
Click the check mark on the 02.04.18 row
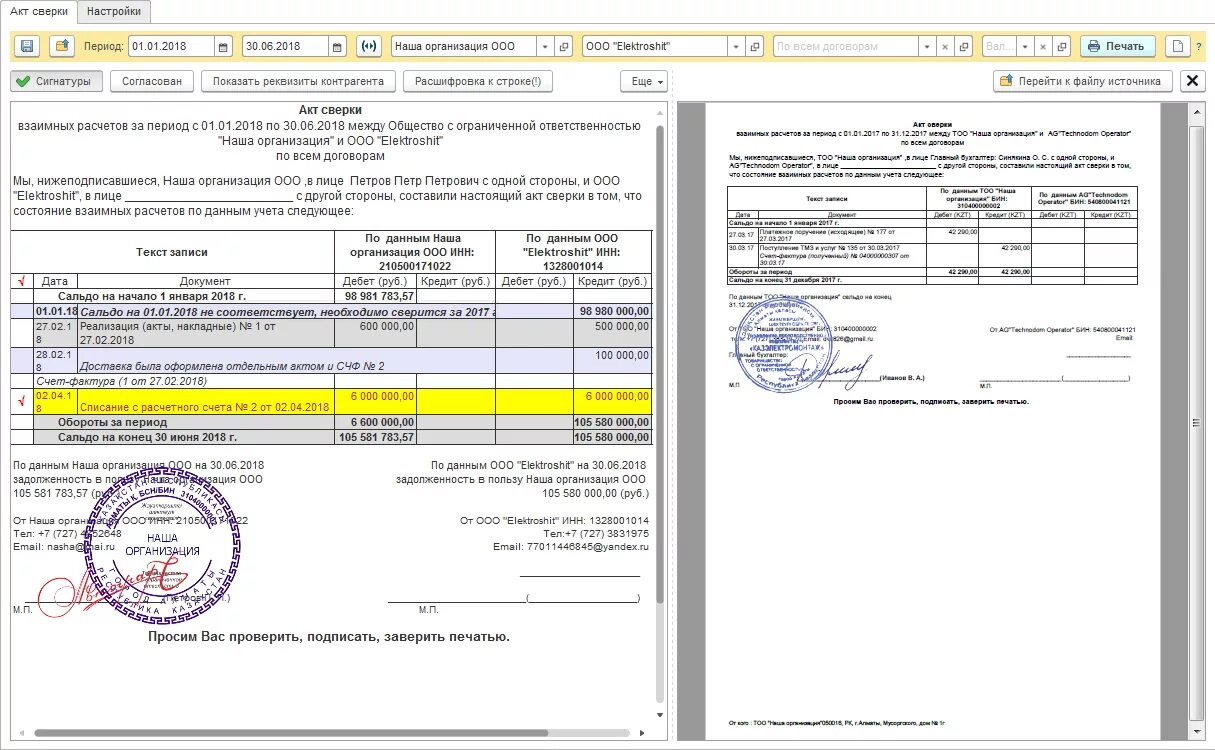(x=22, y=402)
